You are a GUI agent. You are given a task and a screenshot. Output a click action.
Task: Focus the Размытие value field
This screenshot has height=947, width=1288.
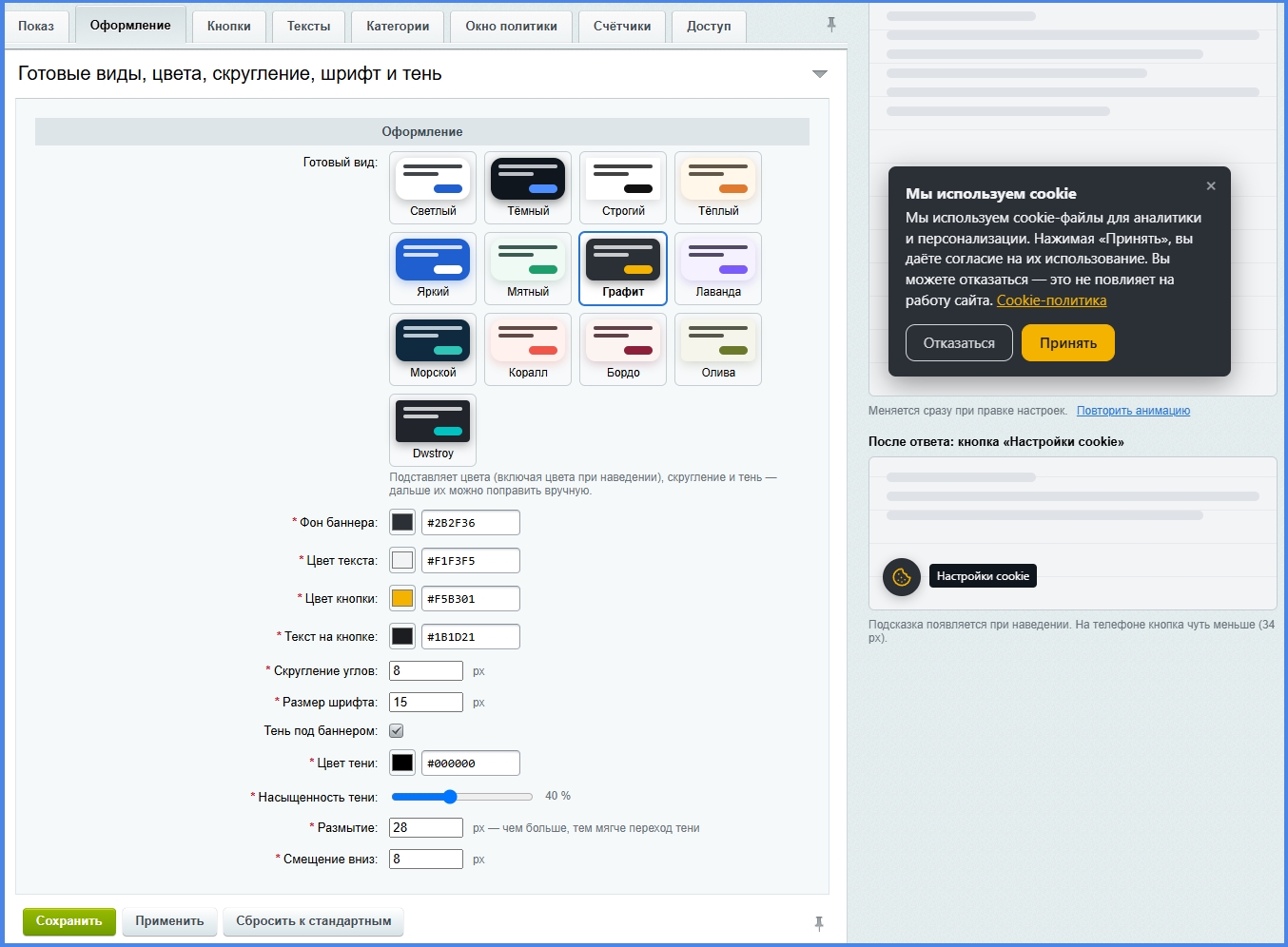tap(426, 828)
